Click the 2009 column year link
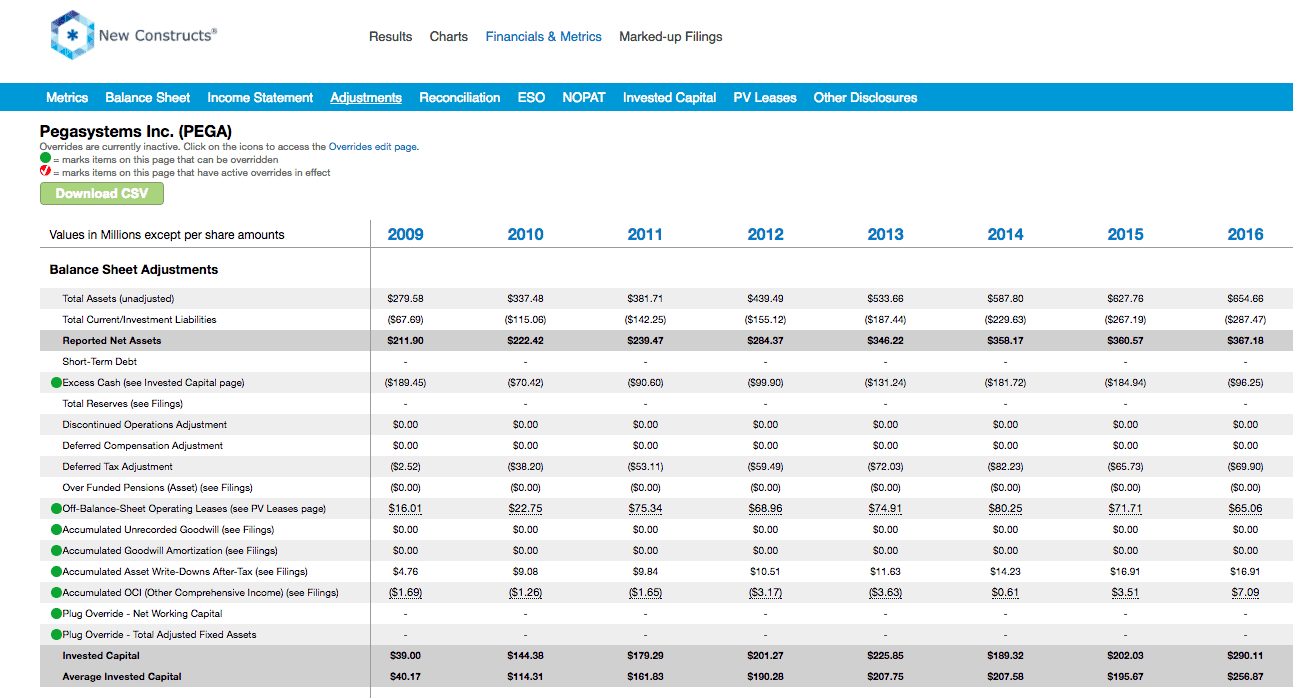 405,235
